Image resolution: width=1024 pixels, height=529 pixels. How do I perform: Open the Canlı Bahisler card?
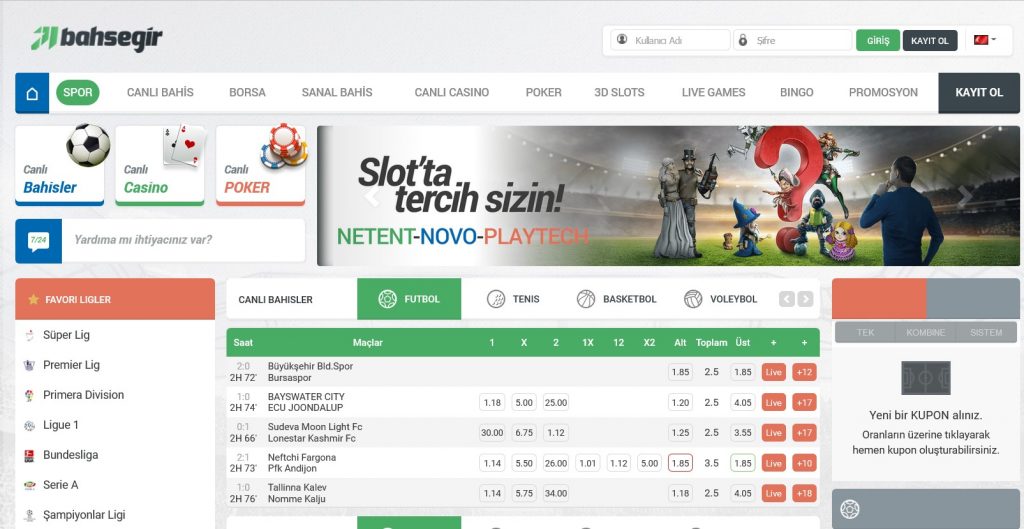tap(59, 165)
